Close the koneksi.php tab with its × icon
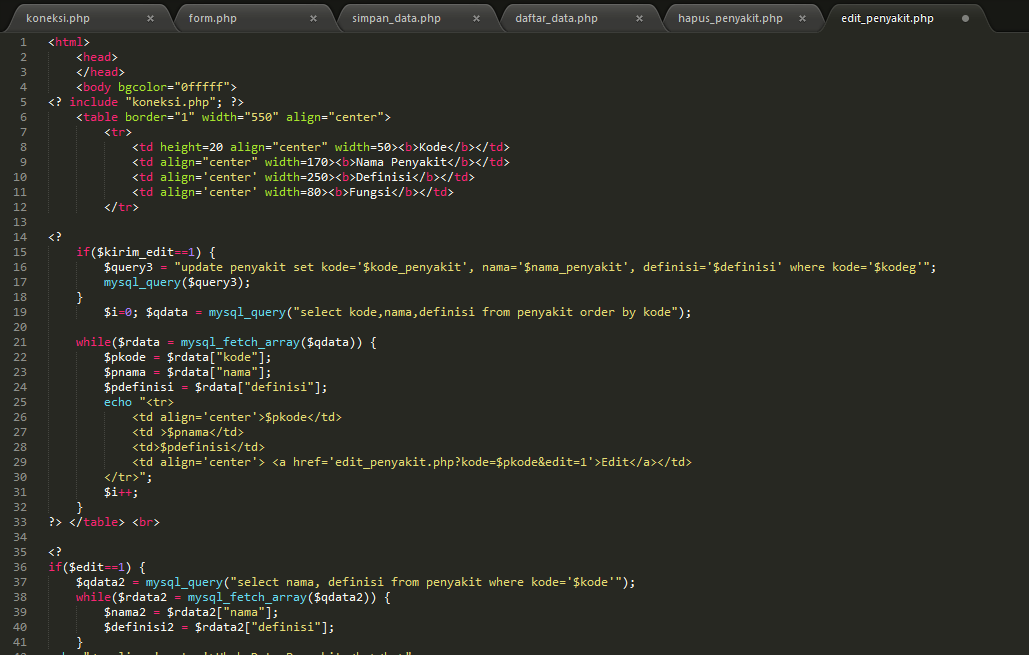The height and width of the screenshot is (655, 1029). point(151,17)
